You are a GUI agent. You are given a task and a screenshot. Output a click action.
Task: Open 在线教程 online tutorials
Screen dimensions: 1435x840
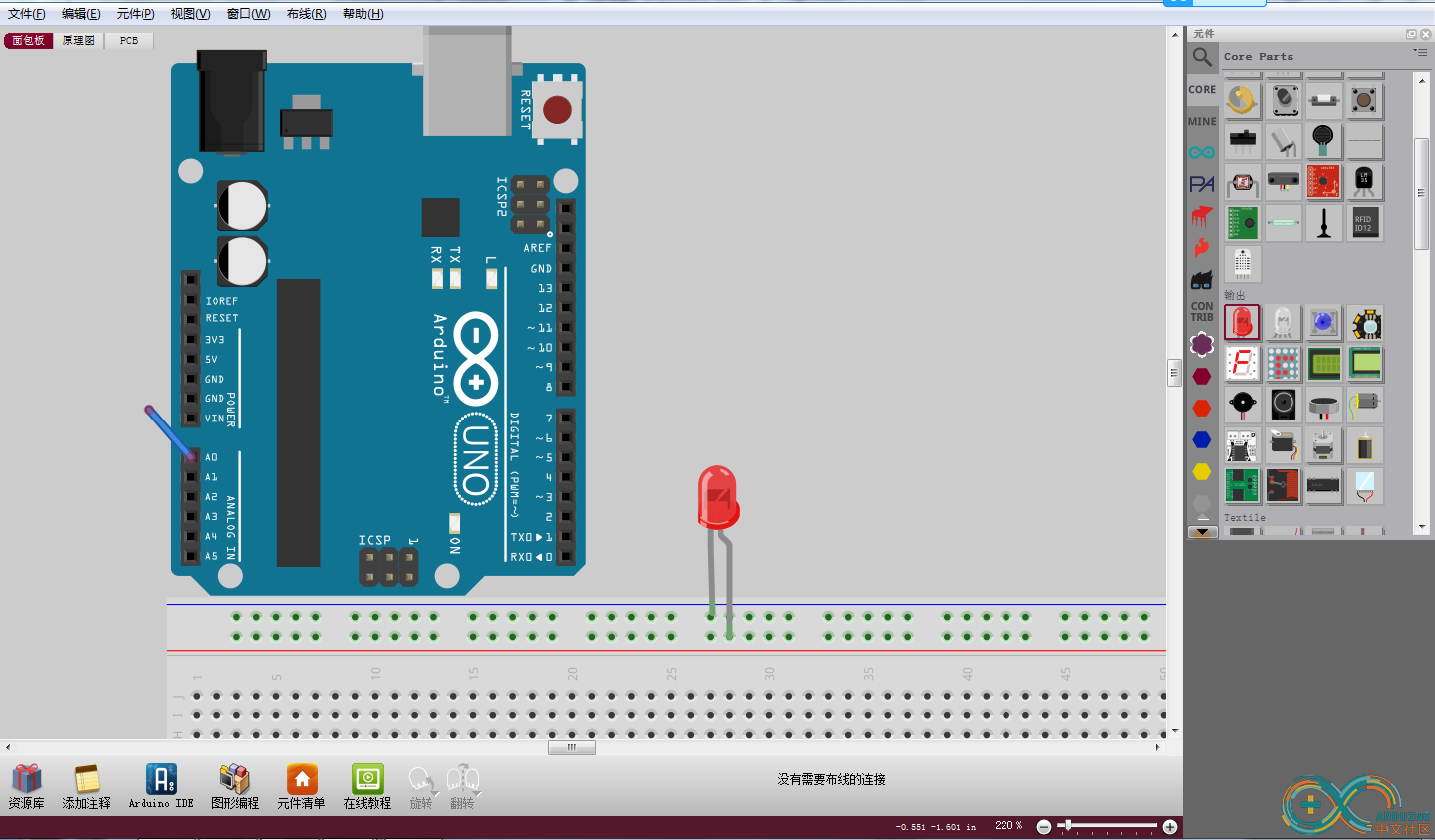[368, 786]
